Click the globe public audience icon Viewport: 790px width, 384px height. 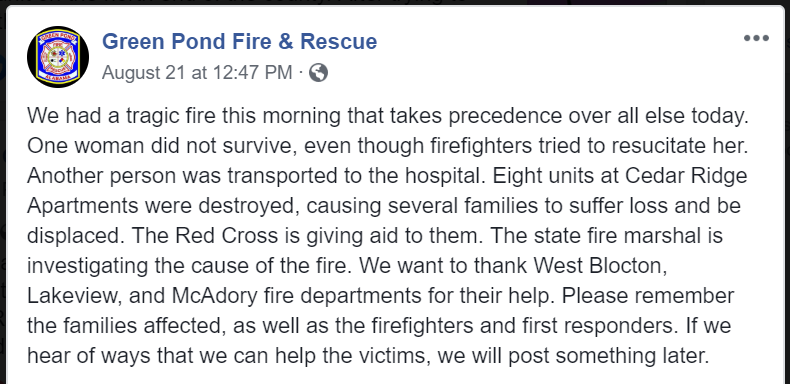(x=318, y=73)
